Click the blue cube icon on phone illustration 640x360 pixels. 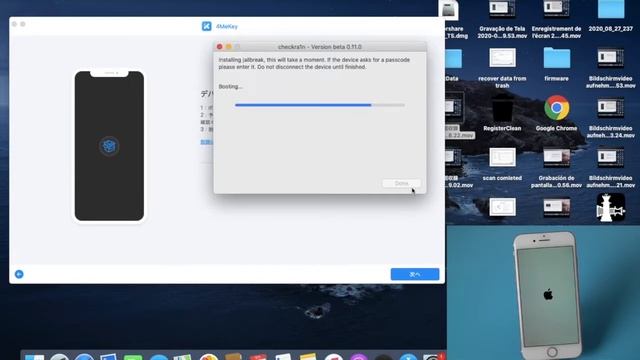pos(109,146)
